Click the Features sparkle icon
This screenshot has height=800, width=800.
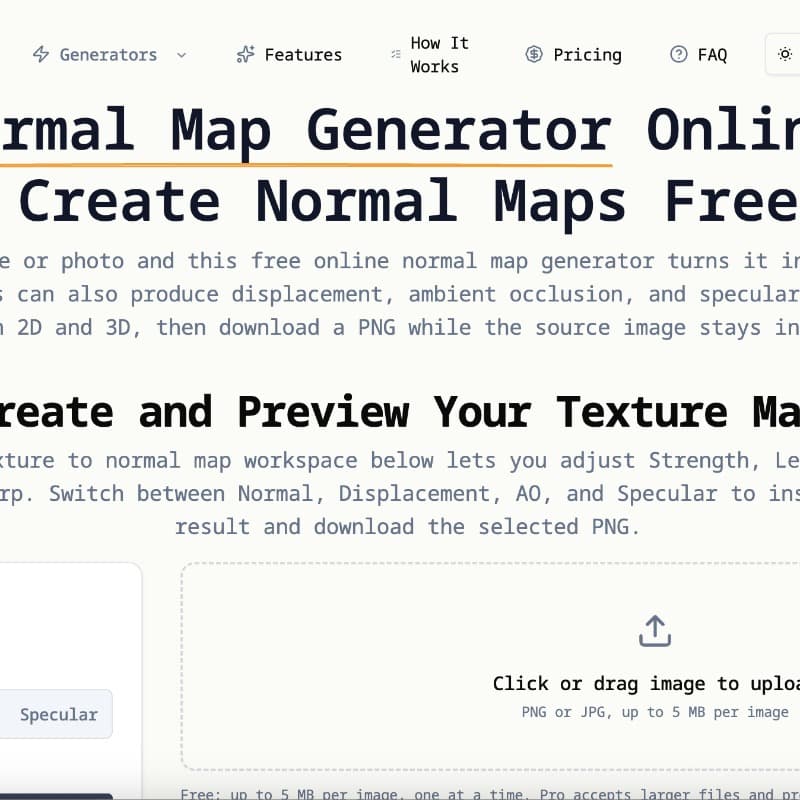(245, 54)
